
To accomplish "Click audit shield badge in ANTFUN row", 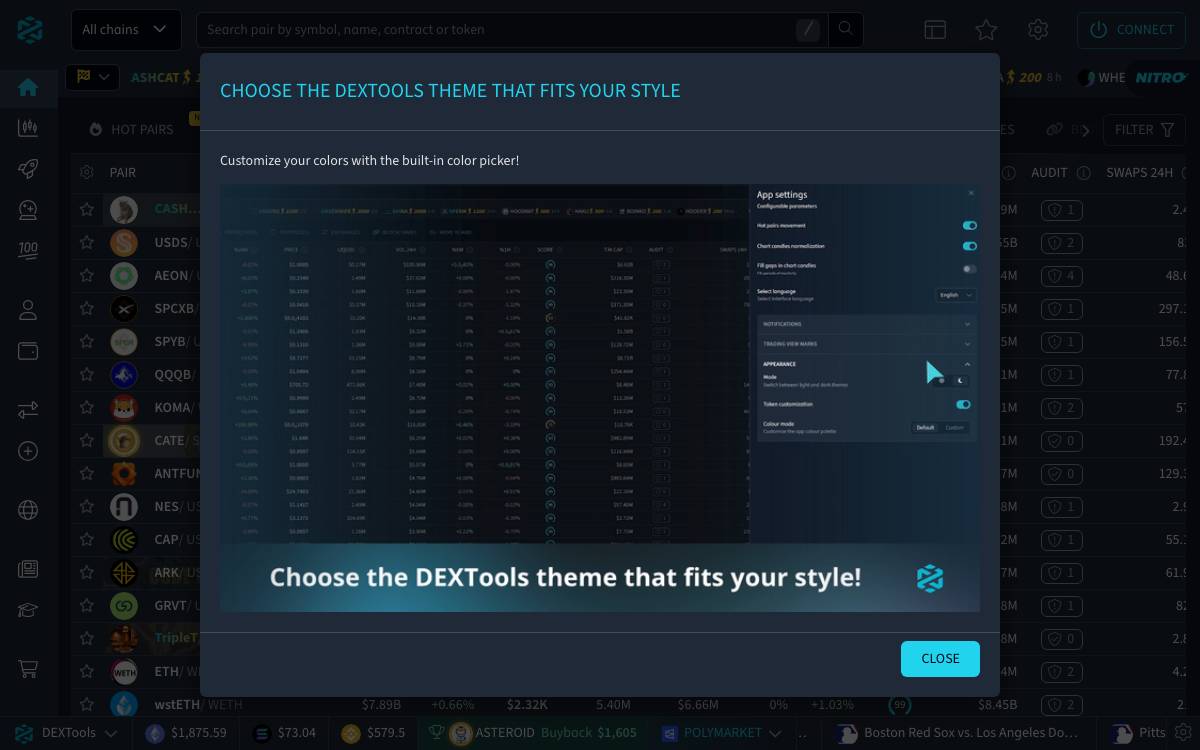I will (x=1061, y=473).
